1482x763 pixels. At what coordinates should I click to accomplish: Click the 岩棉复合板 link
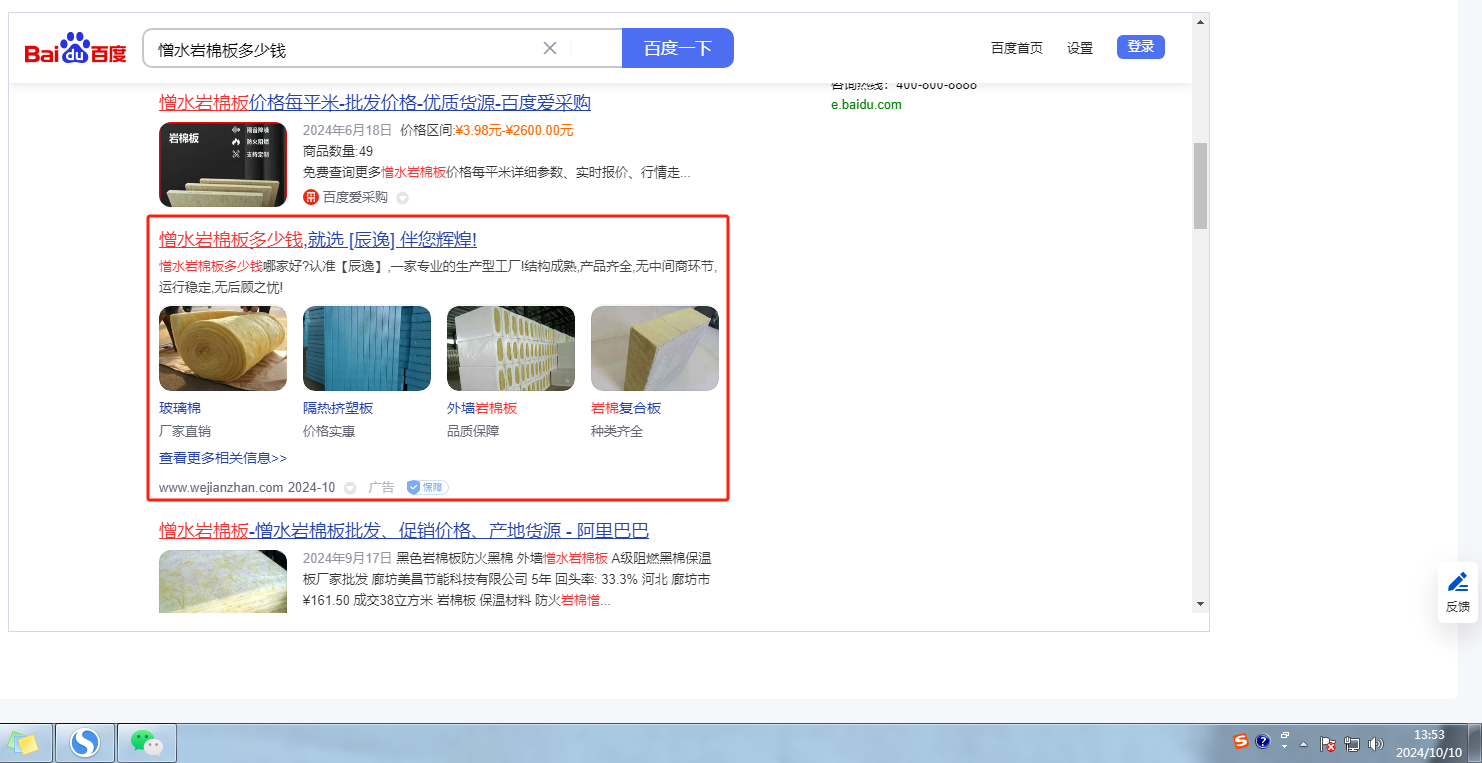(626, 408)
